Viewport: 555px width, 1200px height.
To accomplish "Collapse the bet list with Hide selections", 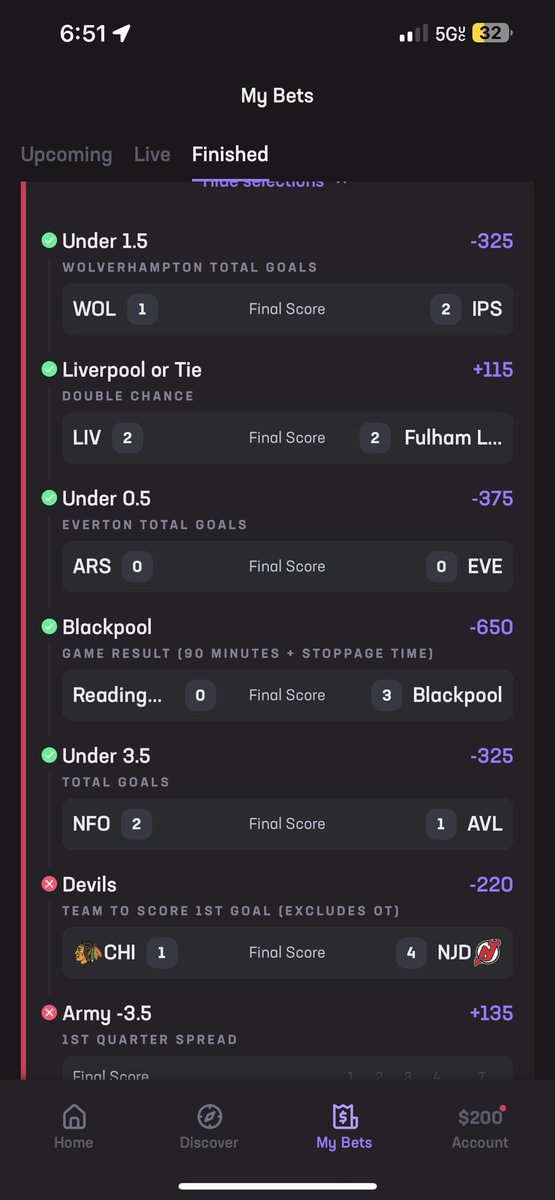I will click(x=270, y=183).
